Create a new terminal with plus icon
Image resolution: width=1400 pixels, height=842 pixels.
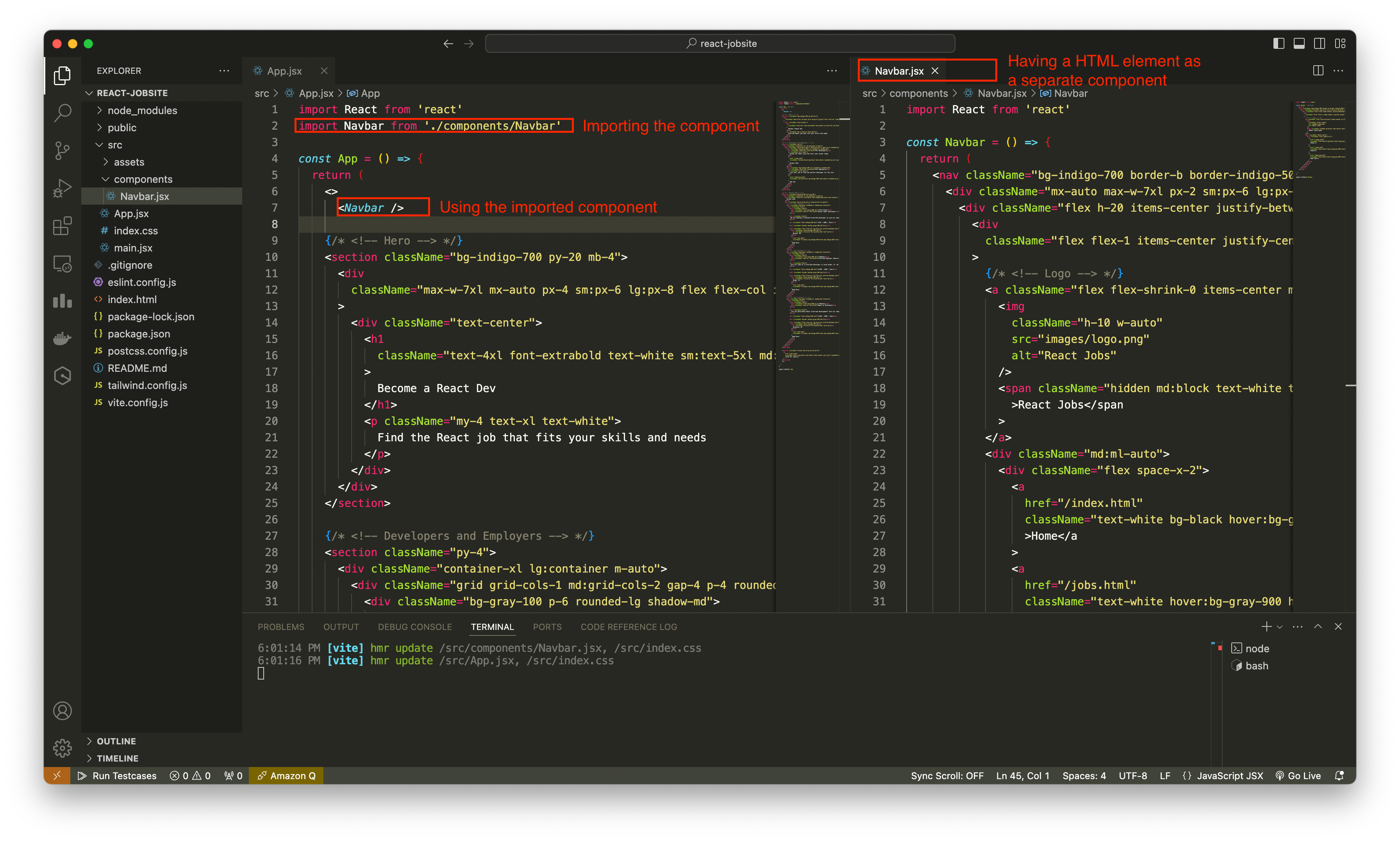click(x=1266, y=626)
